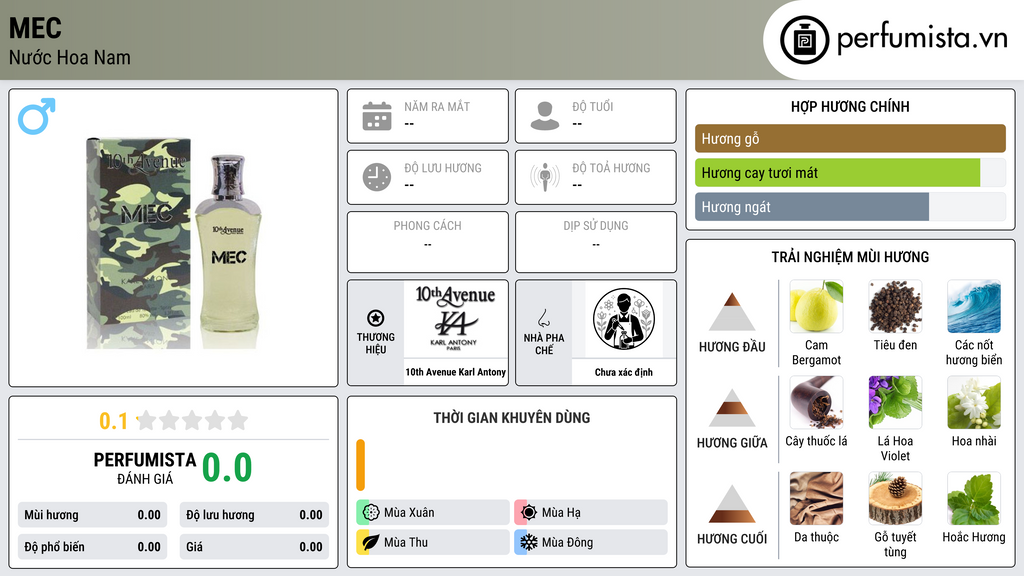The width and height of the screenshot is (1024, 576).
Task: Click the male gender symbol icon
Action: (37, 116)
